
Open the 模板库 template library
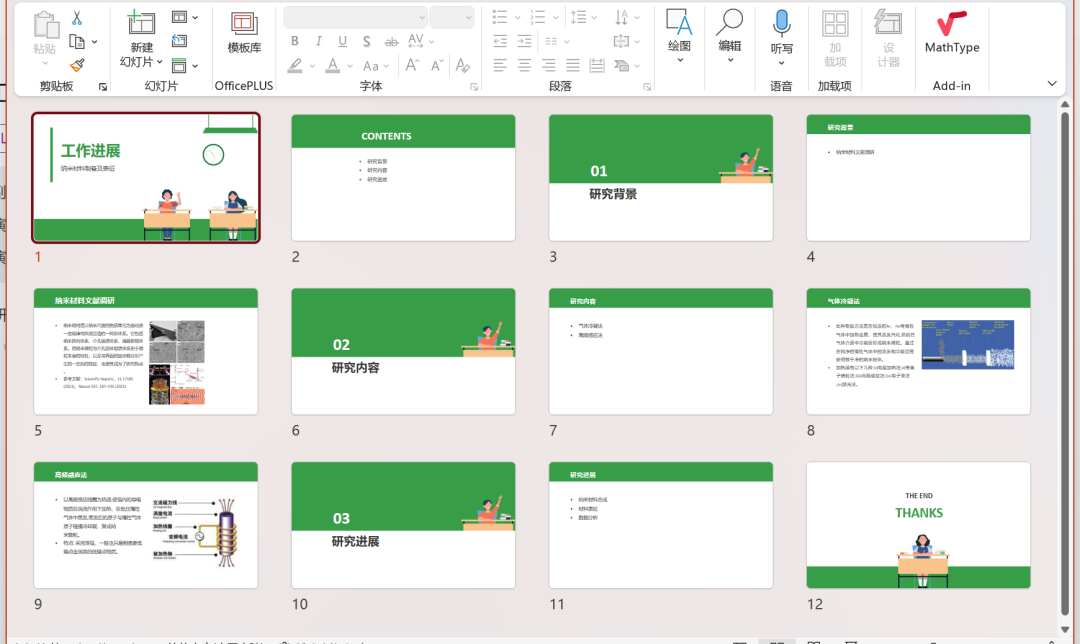pos(244,33)
